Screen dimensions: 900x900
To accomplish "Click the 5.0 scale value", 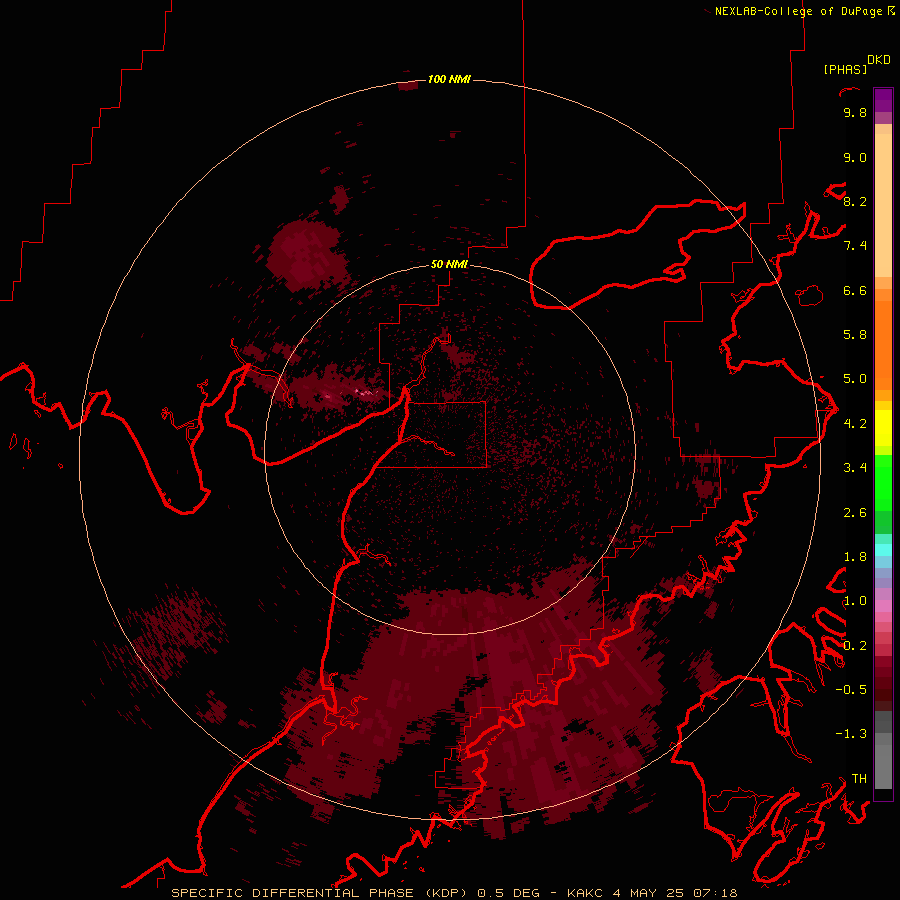I will [x=855, y=379].
